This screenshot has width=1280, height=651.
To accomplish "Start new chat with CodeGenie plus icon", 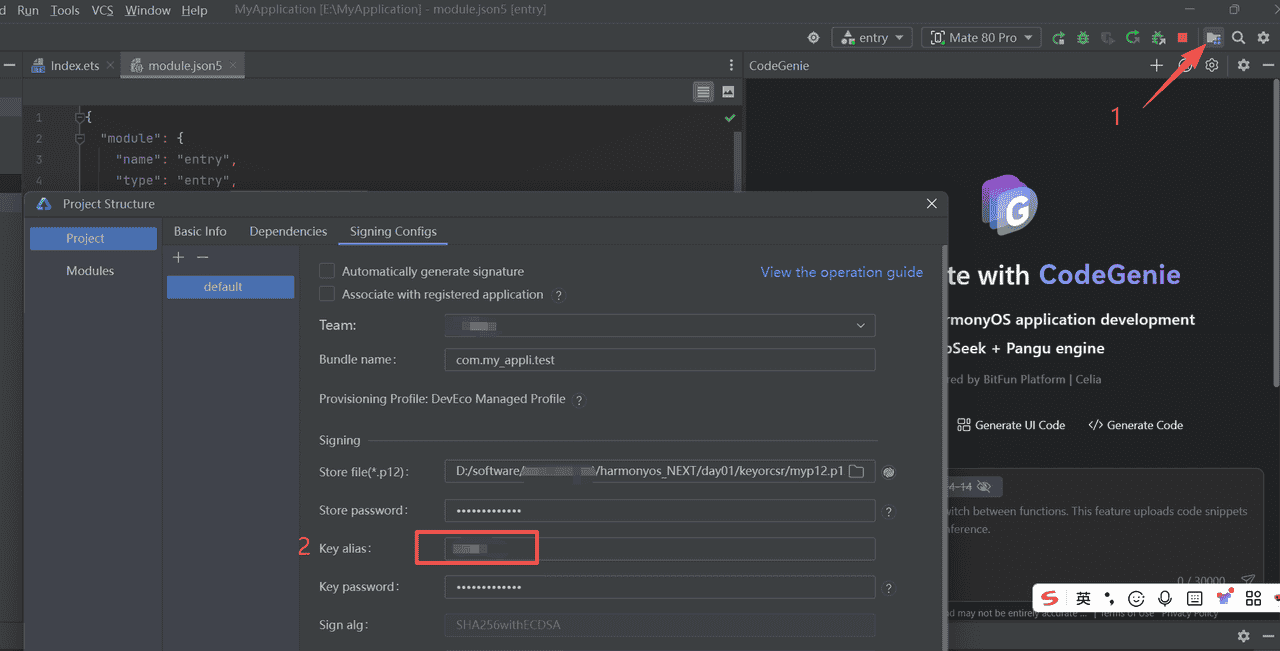I will (x=1156, y=66).
